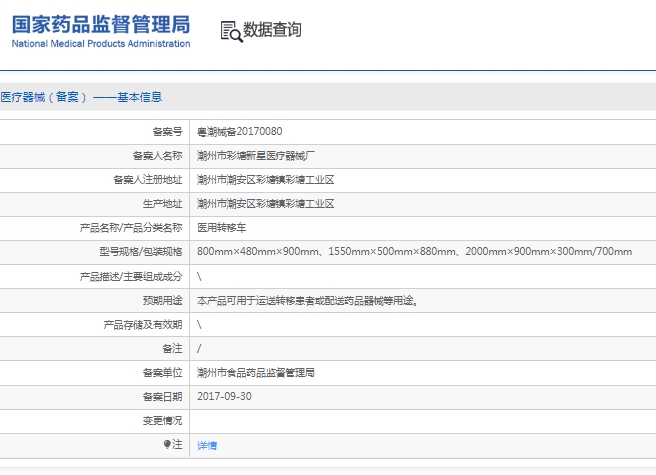The width and height of the screenshot is (656, 475).
Task: Select filer name 潮州市彩塘新星医疗器械厂
Action: point(256,156)
